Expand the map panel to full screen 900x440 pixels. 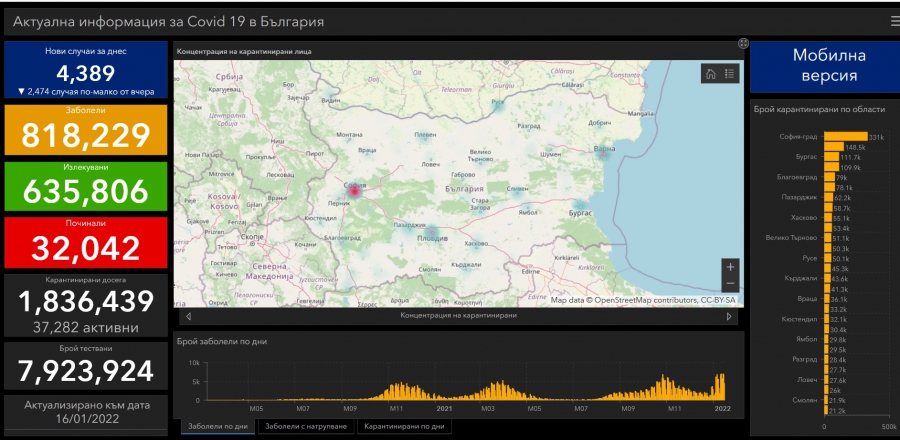coord(743,44)
